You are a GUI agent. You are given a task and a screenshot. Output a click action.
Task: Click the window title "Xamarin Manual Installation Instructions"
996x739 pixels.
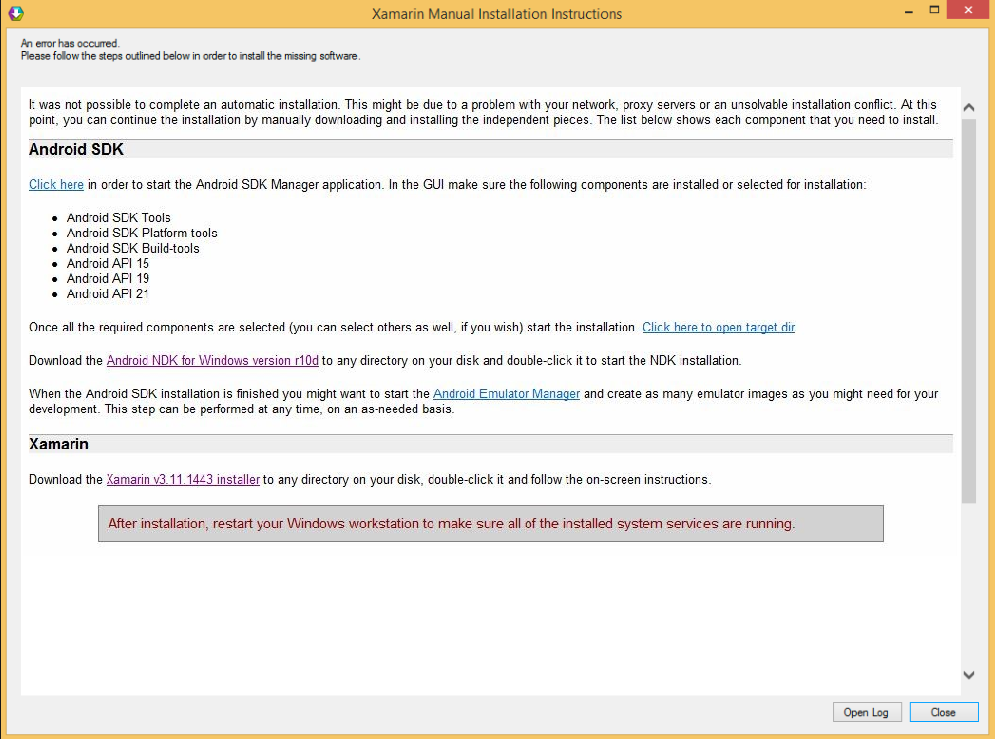point(497,13)
